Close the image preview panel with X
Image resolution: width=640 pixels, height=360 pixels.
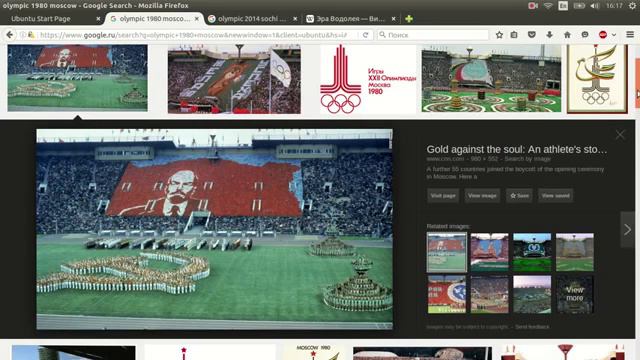(x=620, y=135)
